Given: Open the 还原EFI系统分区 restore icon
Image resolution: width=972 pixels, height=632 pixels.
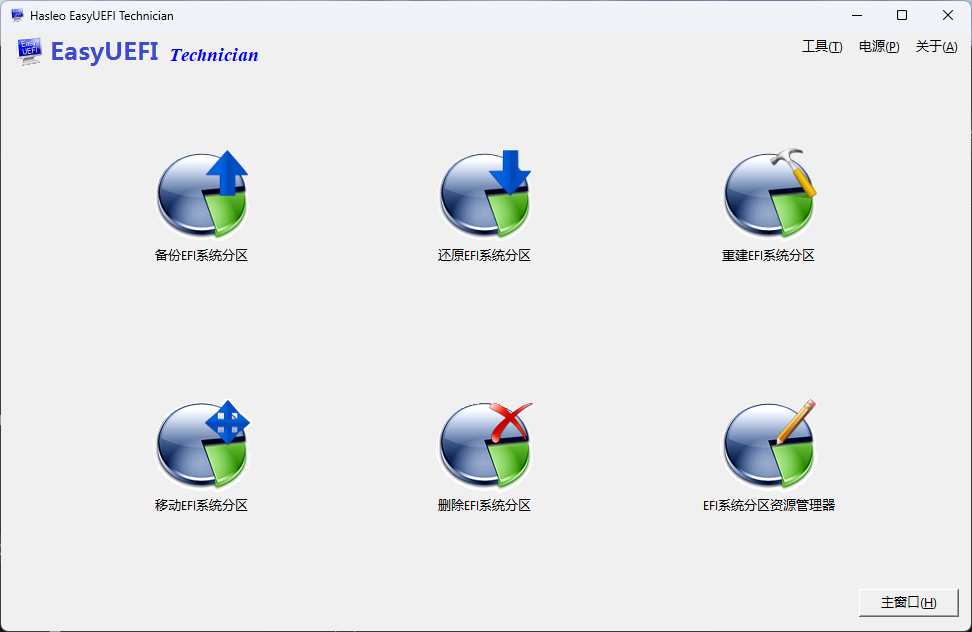Looking at the screenshot, I should (485, 194).
